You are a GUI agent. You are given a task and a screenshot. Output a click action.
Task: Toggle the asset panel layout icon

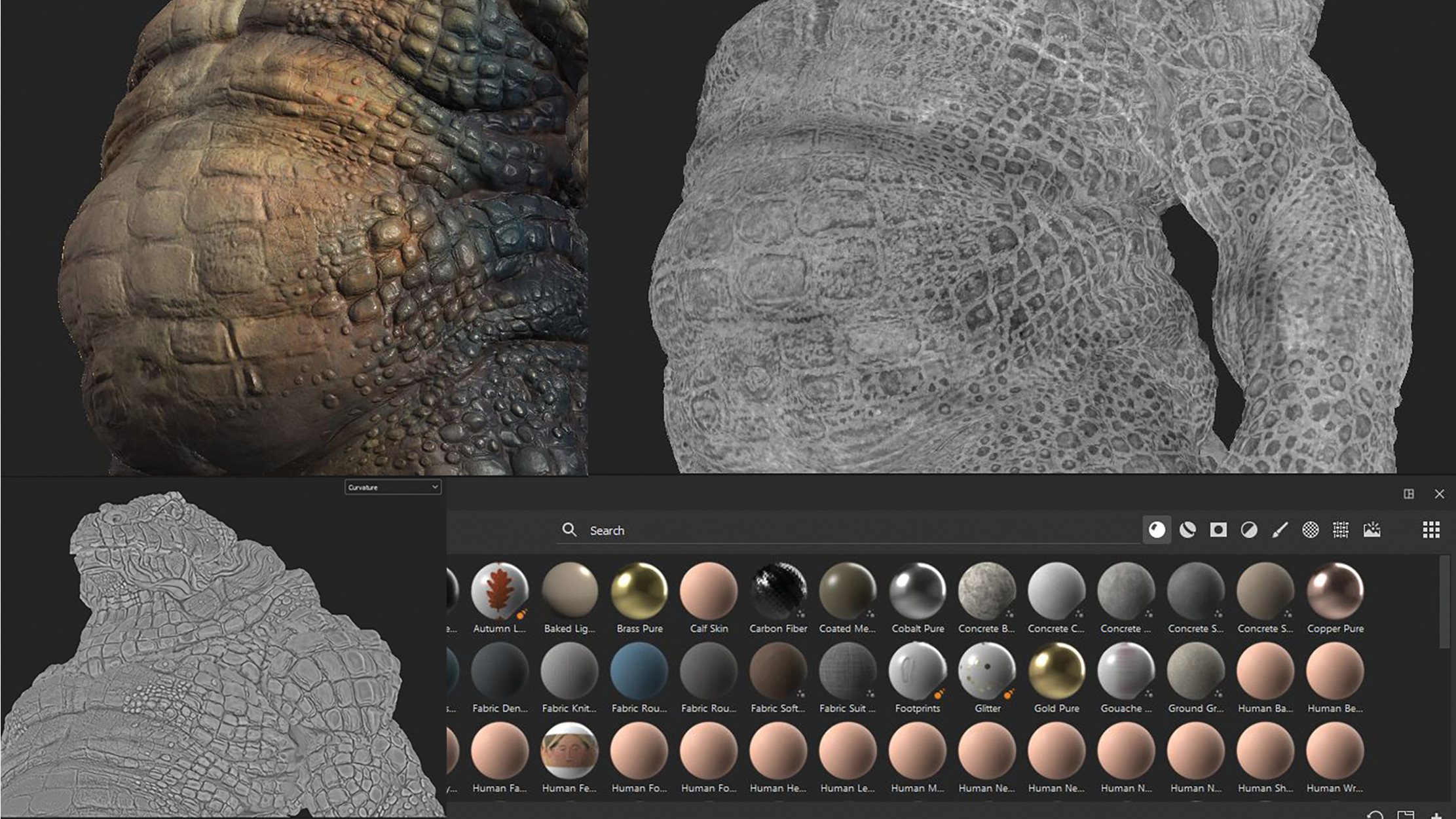pos(1409,494)
